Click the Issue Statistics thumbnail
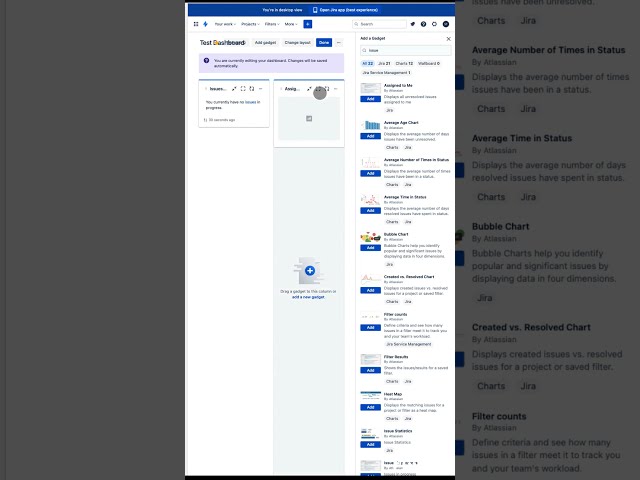The width and height of the screenshot is (640, 480). [371, 433]
